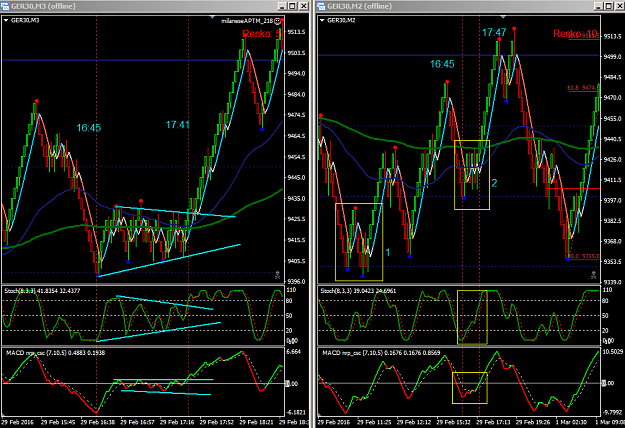
Task: Click the skull icon in the GER30,M2 chart
Action: click(594, 275)
